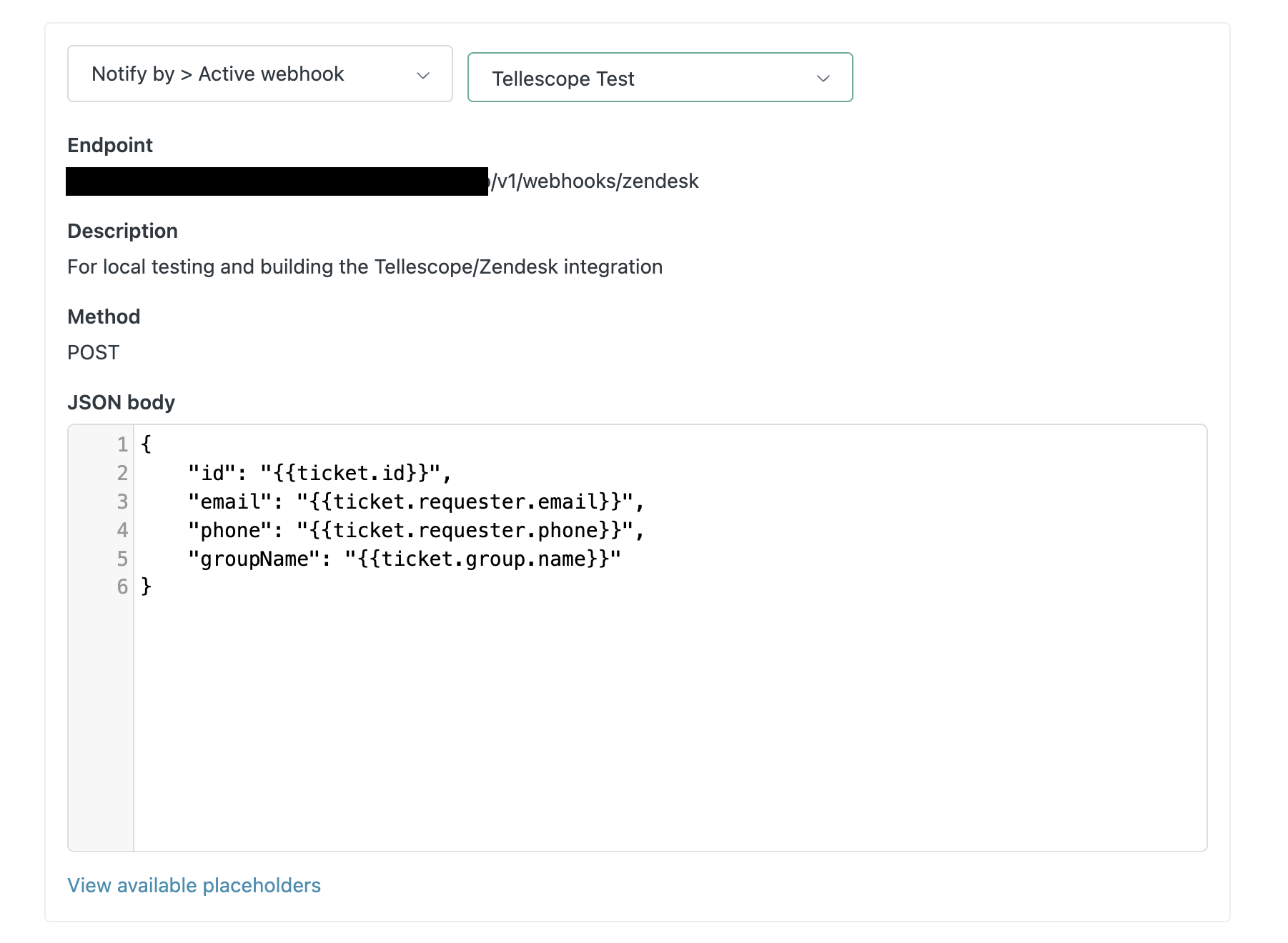Click the 'View available placeholders' link
1288x943 pixels.
[x=194, y=885]
